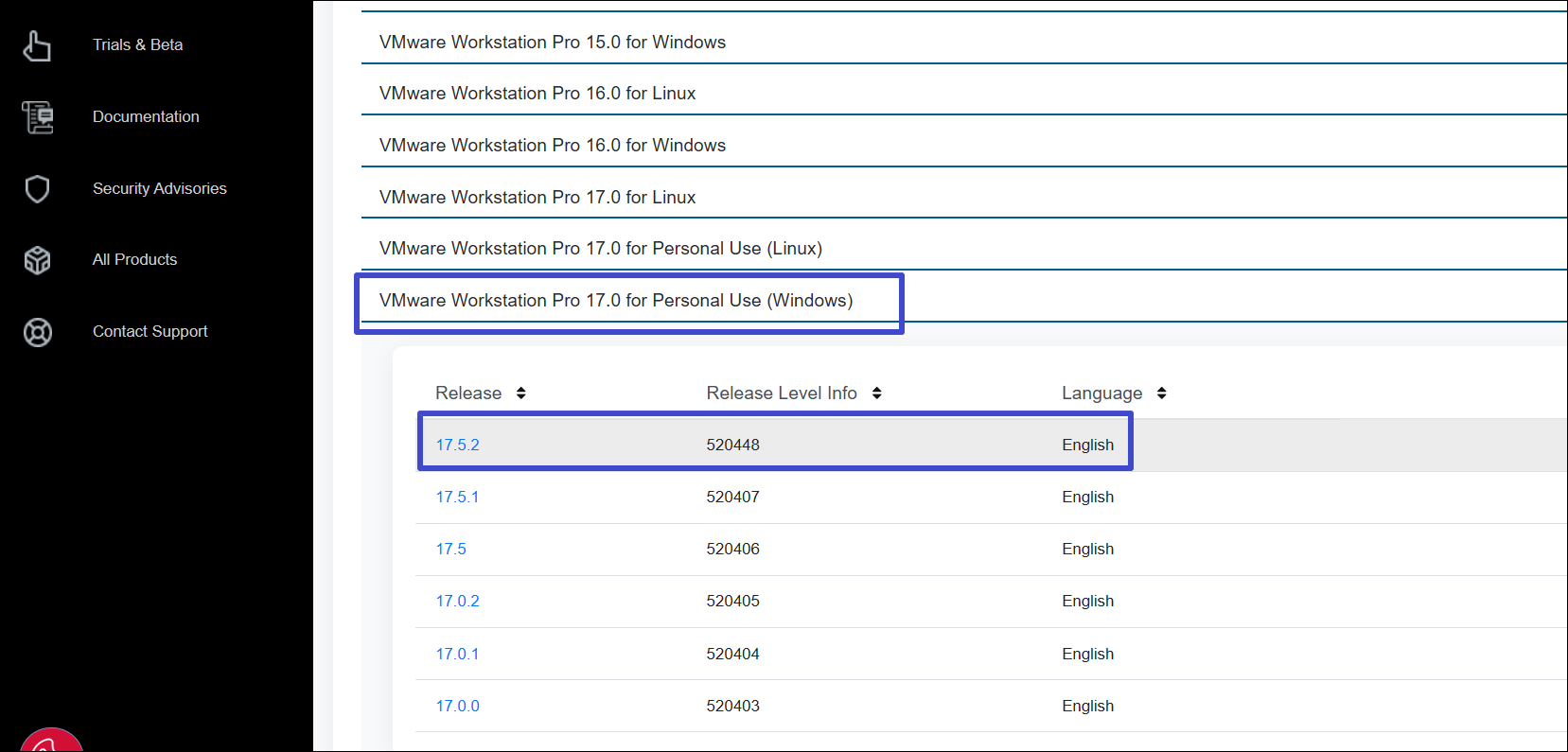Screen dimensions: 1568x752
Task: Click the Documentation pages icon
Action: click(x=38, y=117)
